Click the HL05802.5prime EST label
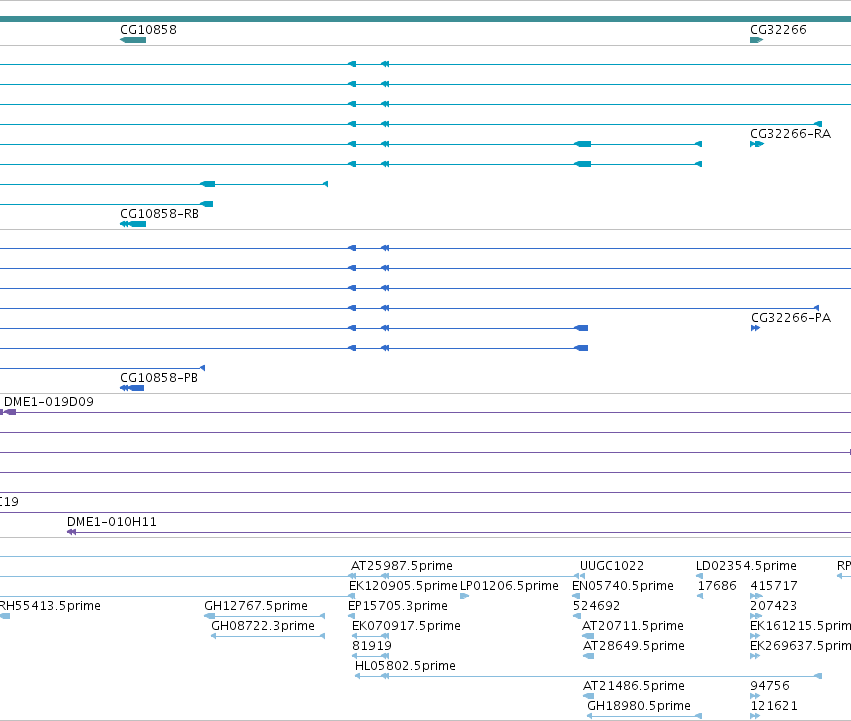Viewport: 851px width, 721px height. (x=405, y=666)
